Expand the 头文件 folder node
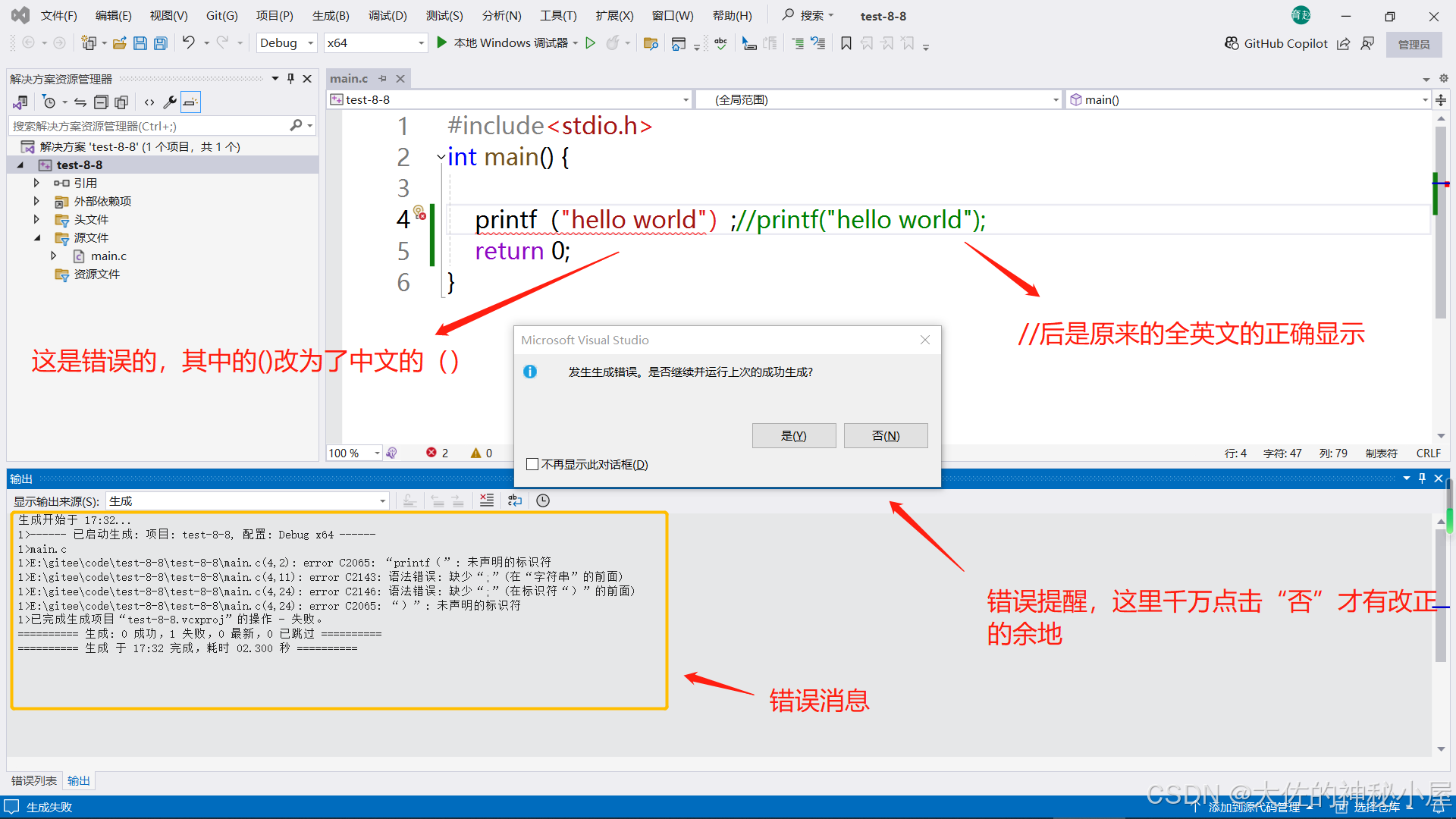Image resolution: width=1456 pixels, height=819 pixels. point(36,219)
